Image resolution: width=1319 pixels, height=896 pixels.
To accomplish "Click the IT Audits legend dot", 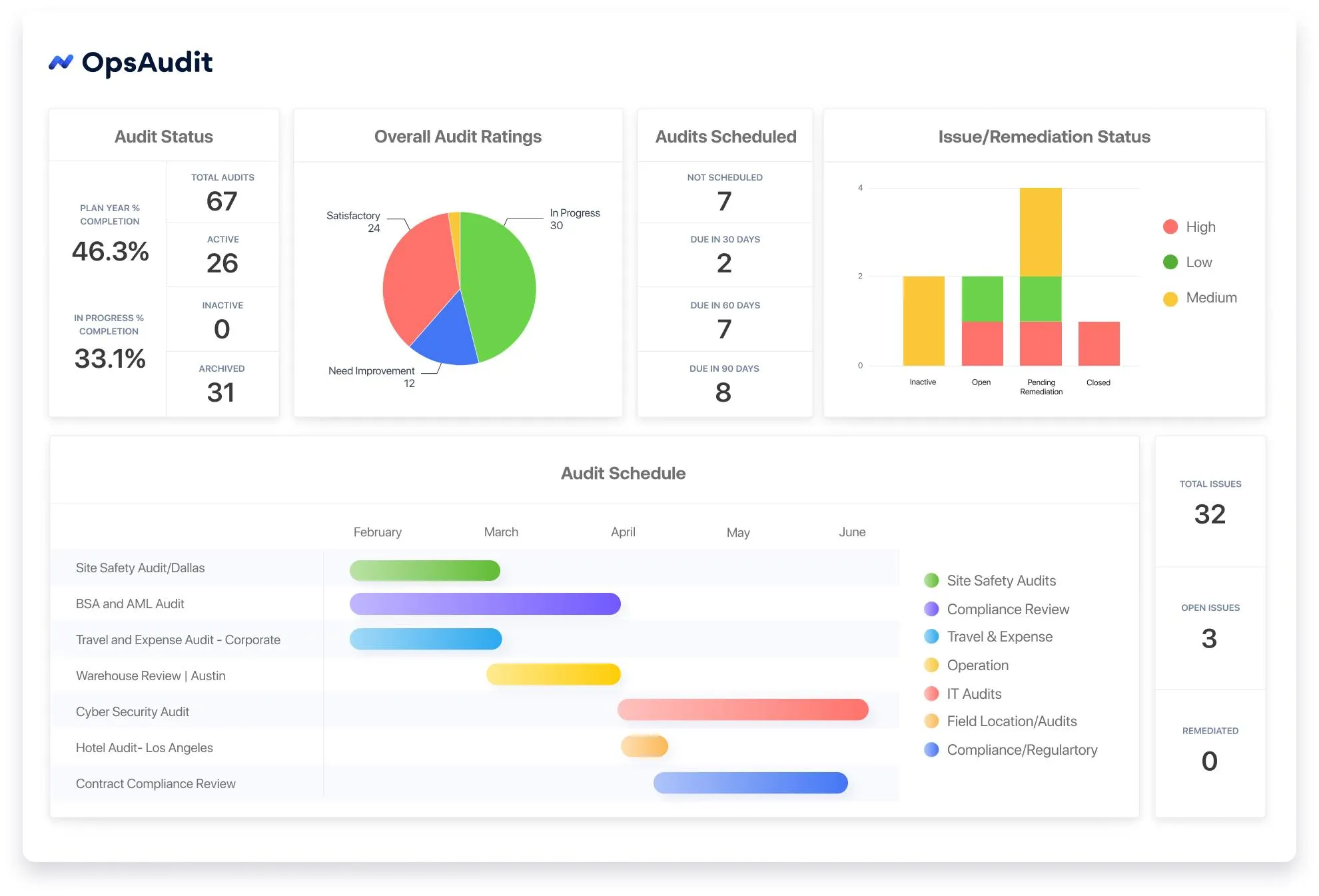I will pyautogui.click(x=931, y=693).
